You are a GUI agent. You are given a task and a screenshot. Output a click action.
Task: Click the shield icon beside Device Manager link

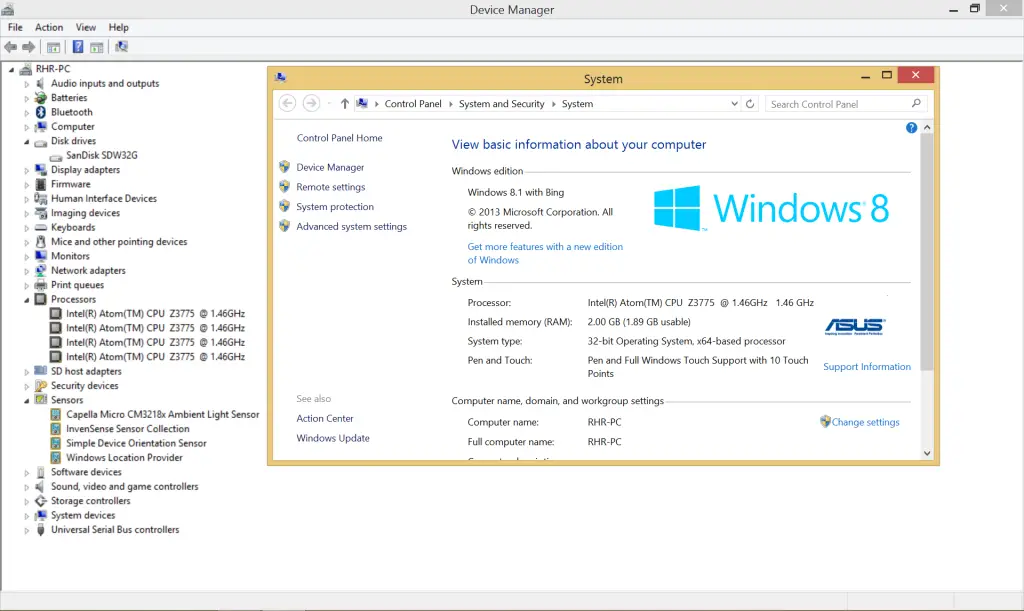click(x=284, y=167)
